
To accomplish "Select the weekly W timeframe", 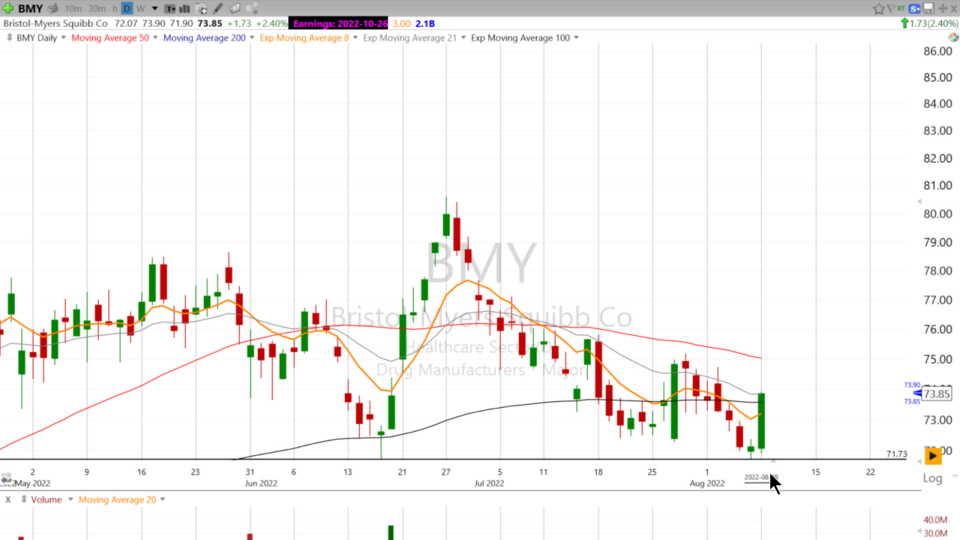I will click(x=141, y=9).
